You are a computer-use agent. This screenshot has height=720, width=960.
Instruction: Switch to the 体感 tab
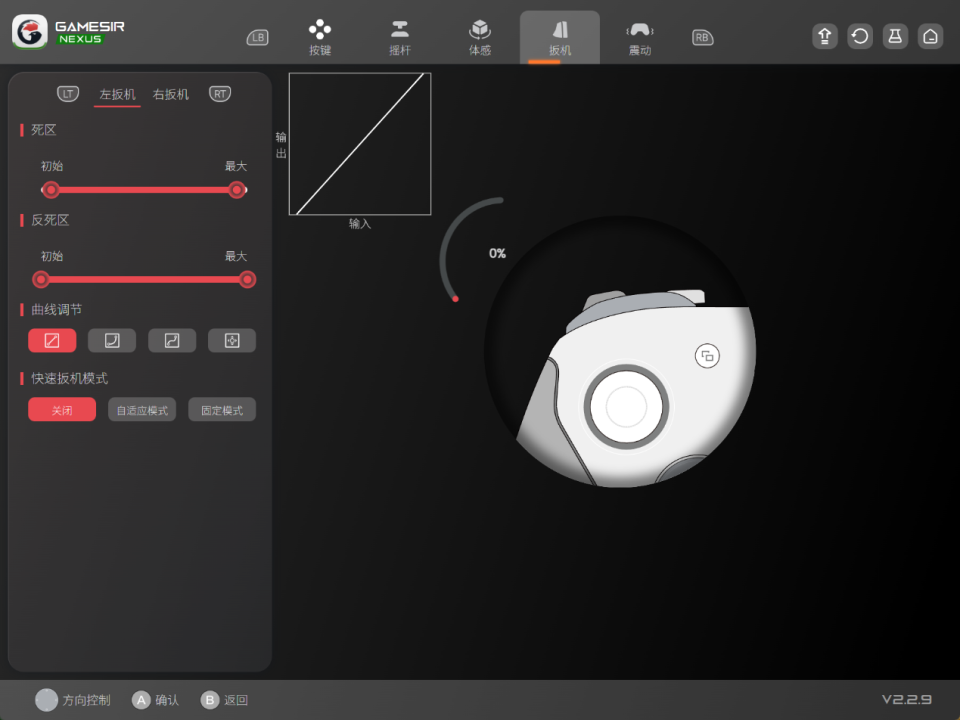coord(480,38)
